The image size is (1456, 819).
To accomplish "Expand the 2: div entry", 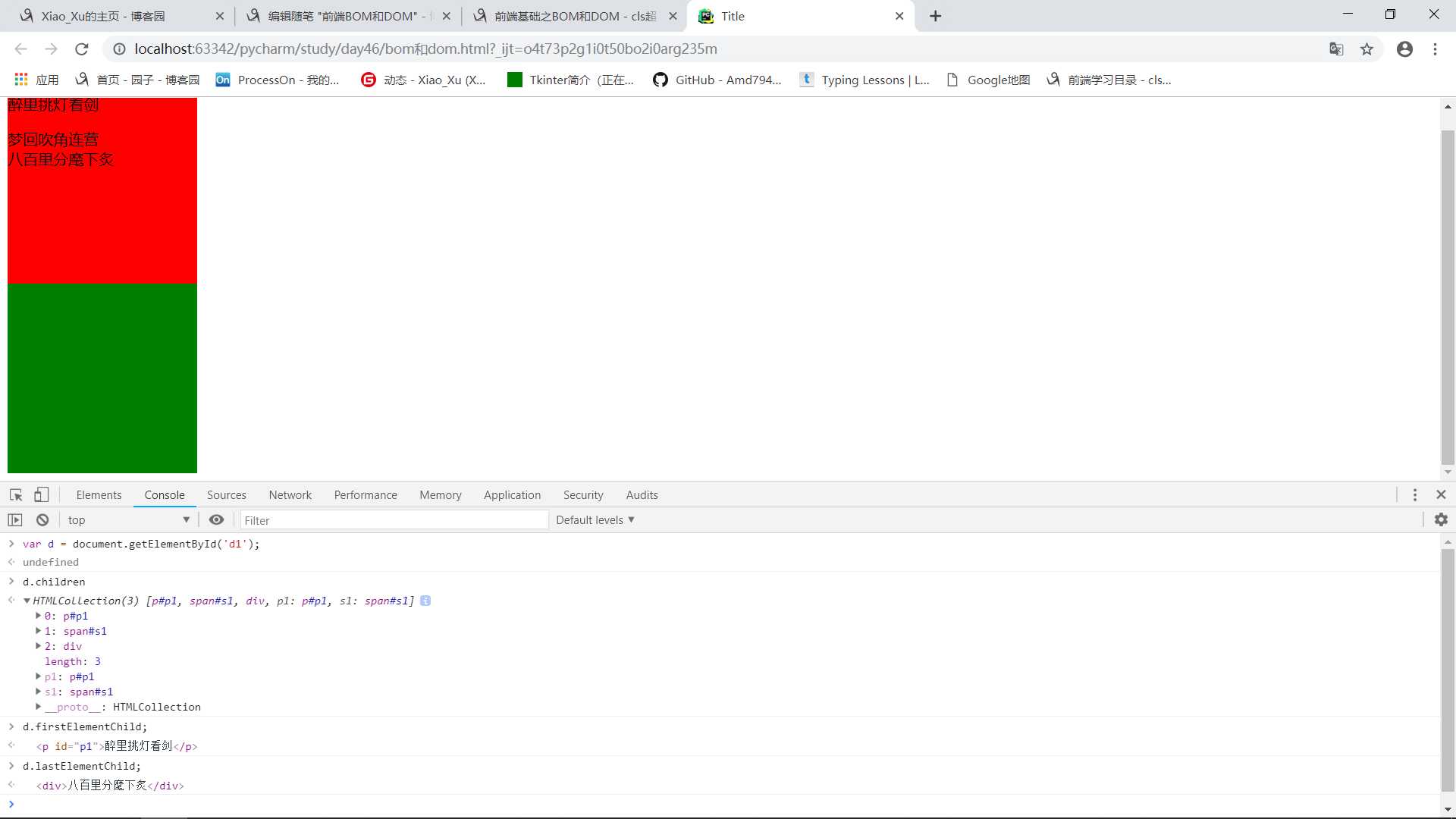I will point(38,646).
